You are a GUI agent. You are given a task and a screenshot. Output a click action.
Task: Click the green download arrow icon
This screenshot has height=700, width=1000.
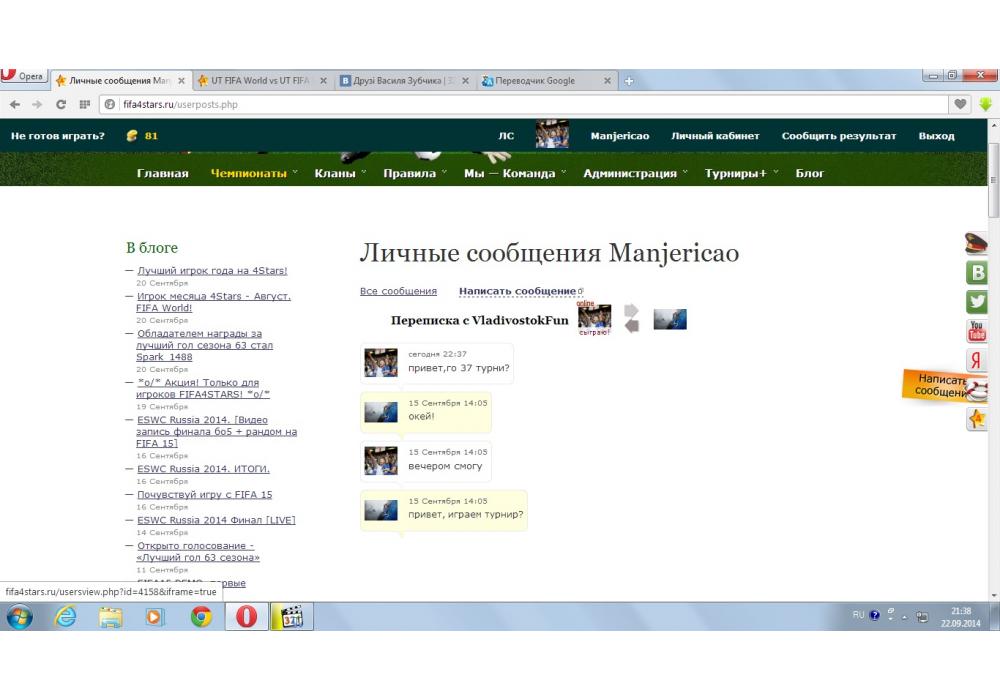(x=986, y=104)
